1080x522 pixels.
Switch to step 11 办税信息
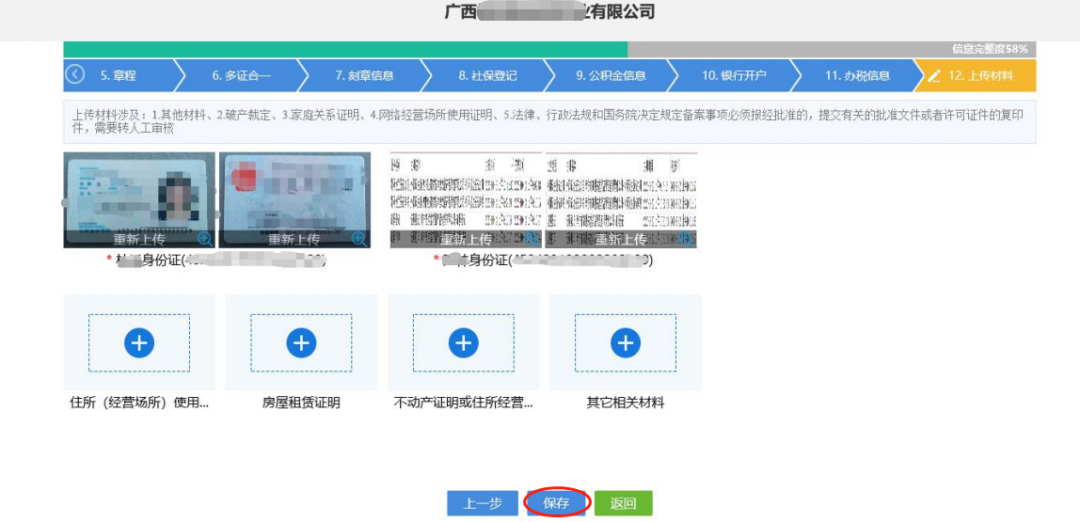858,76
